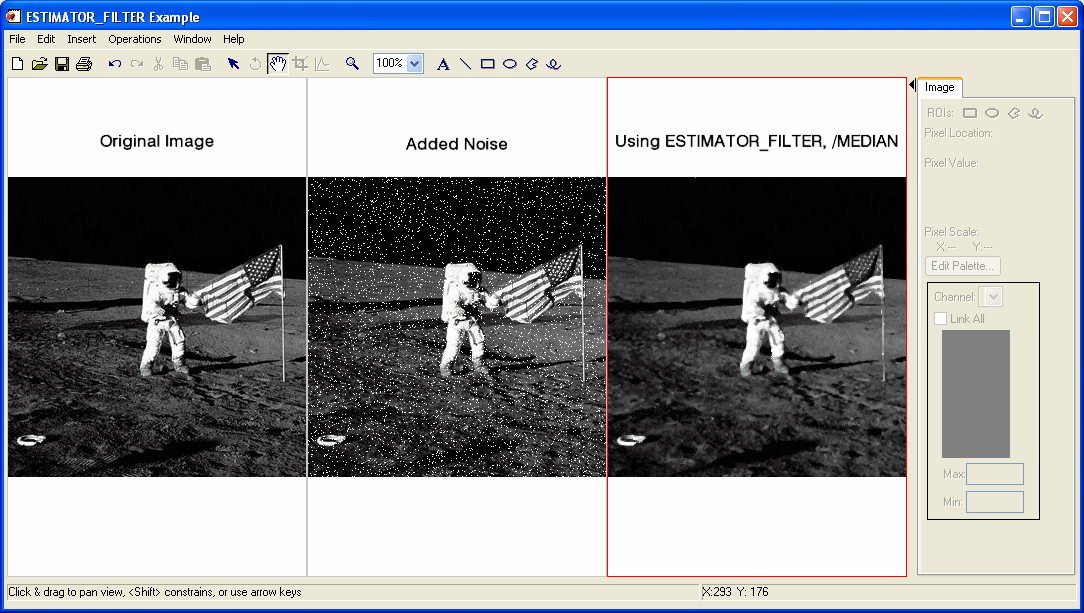The image size is (1084, 613).
Task: Click the Max input field
Action: pyautogui.click(x=995, y=474)
